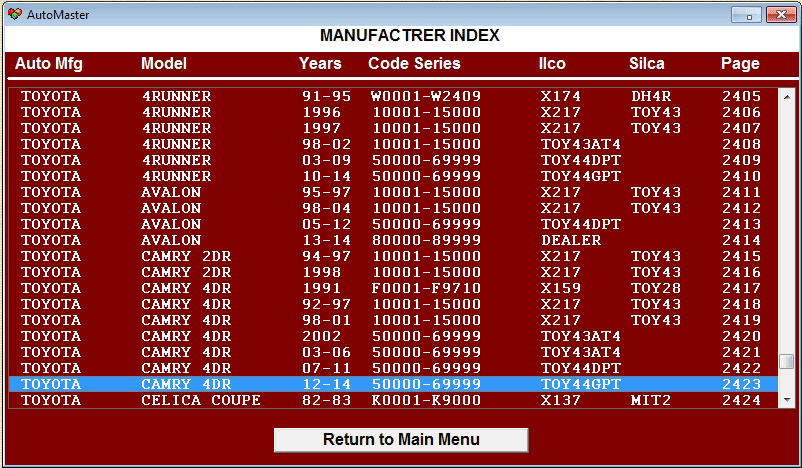
Task: Click the Years column header
Action: point(320,63)
